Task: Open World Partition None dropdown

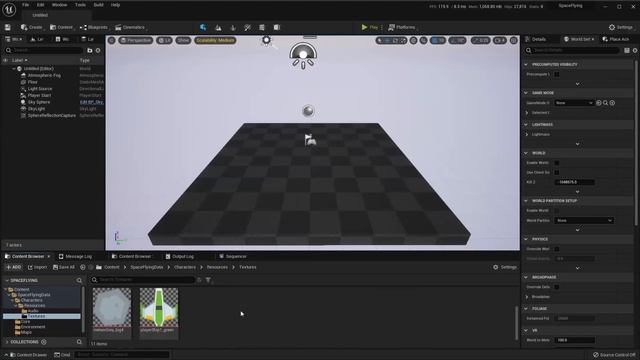Action: pyautogui.click(x=584, y=220)
